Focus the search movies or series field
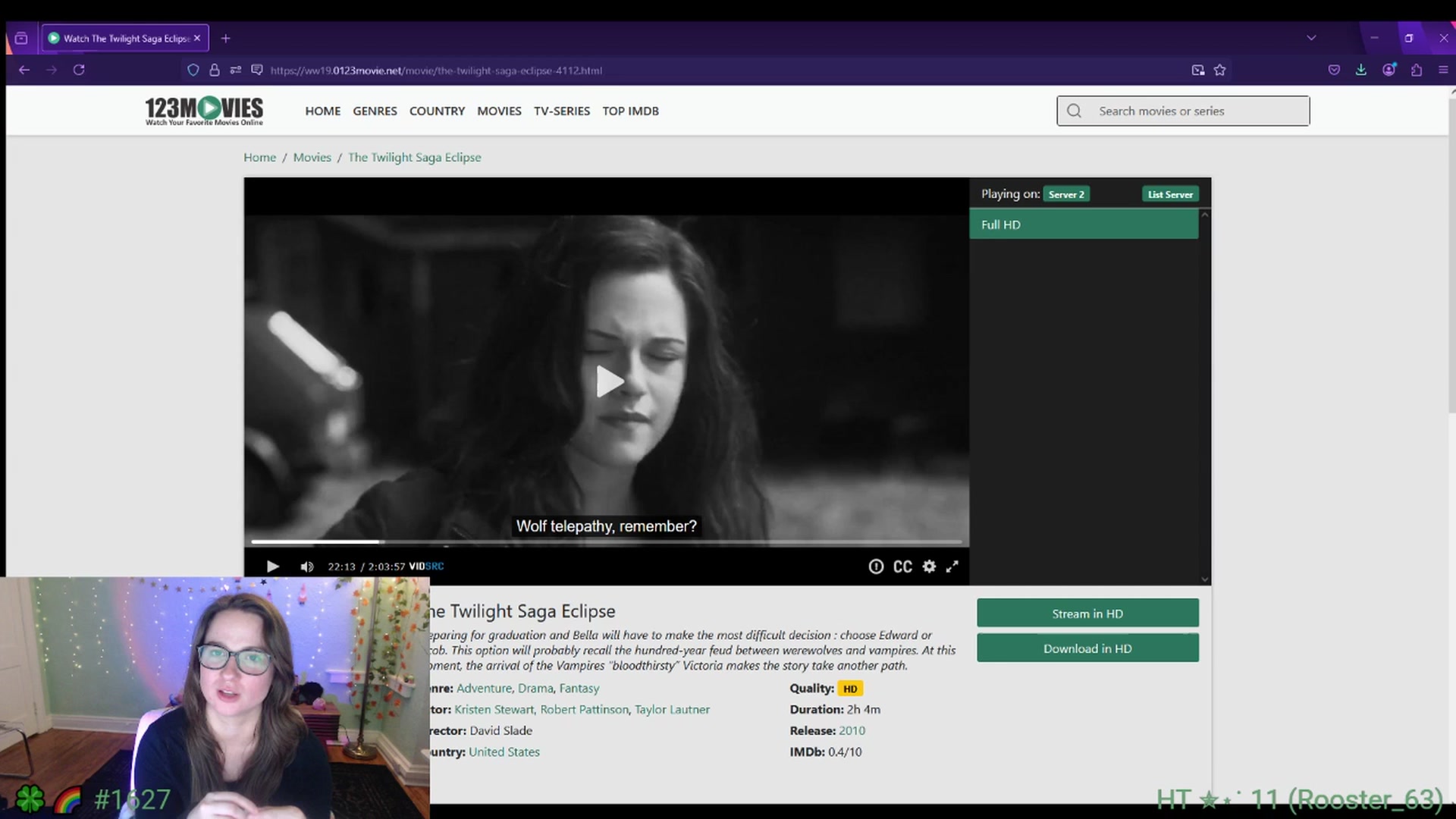The height and width of the screenshot is (819, 1456). coord(1183,111)
